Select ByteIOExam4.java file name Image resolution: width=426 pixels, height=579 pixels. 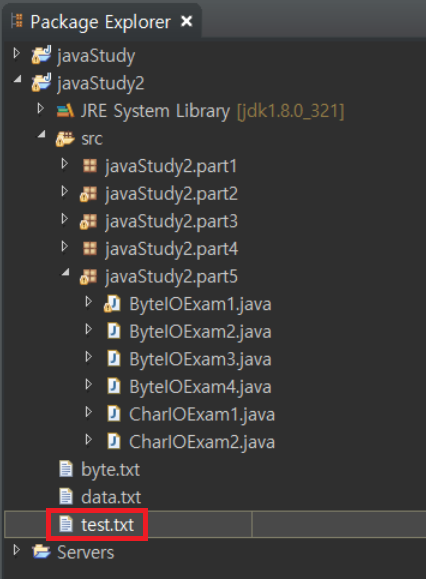click(x=200, y=387)
